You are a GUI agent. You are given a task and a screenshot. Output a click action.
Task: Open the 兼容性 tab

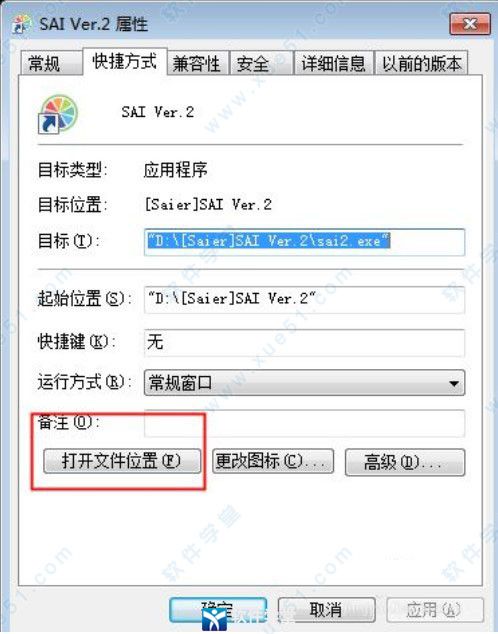198,63
